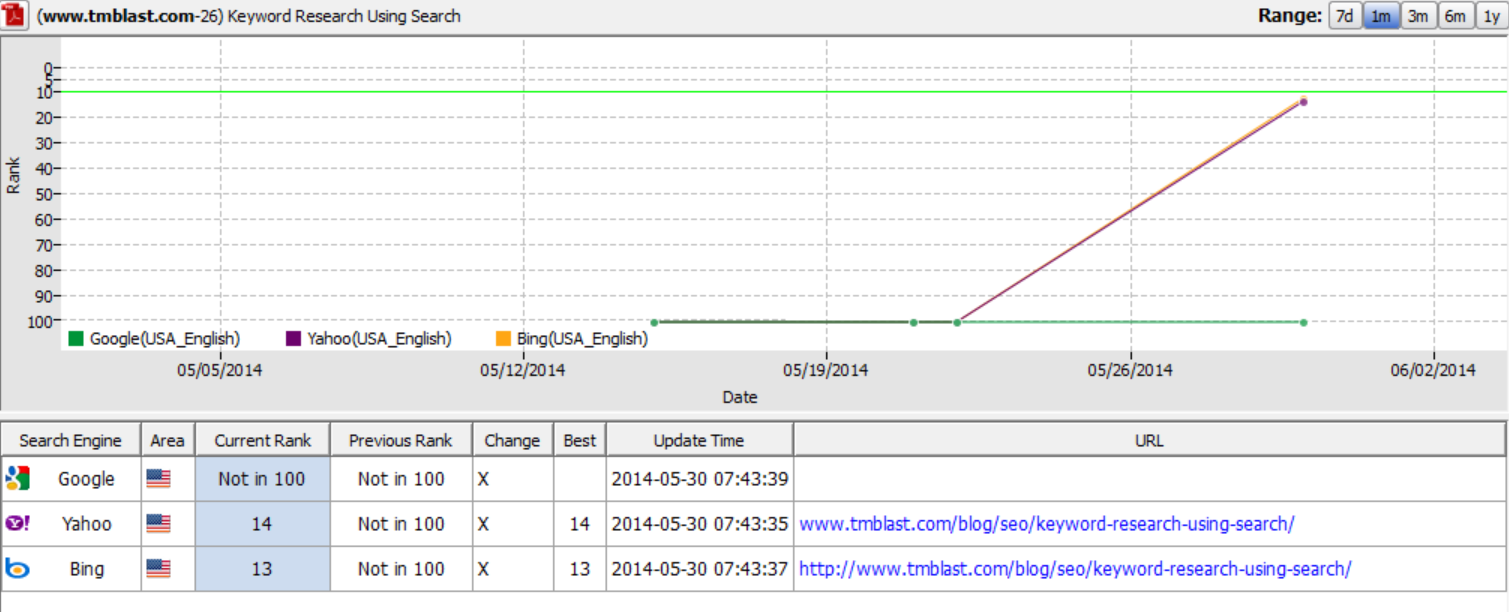
Task: Click the US flag in Yahoo row
Action: pyautogui.click(x=158, y=523)
